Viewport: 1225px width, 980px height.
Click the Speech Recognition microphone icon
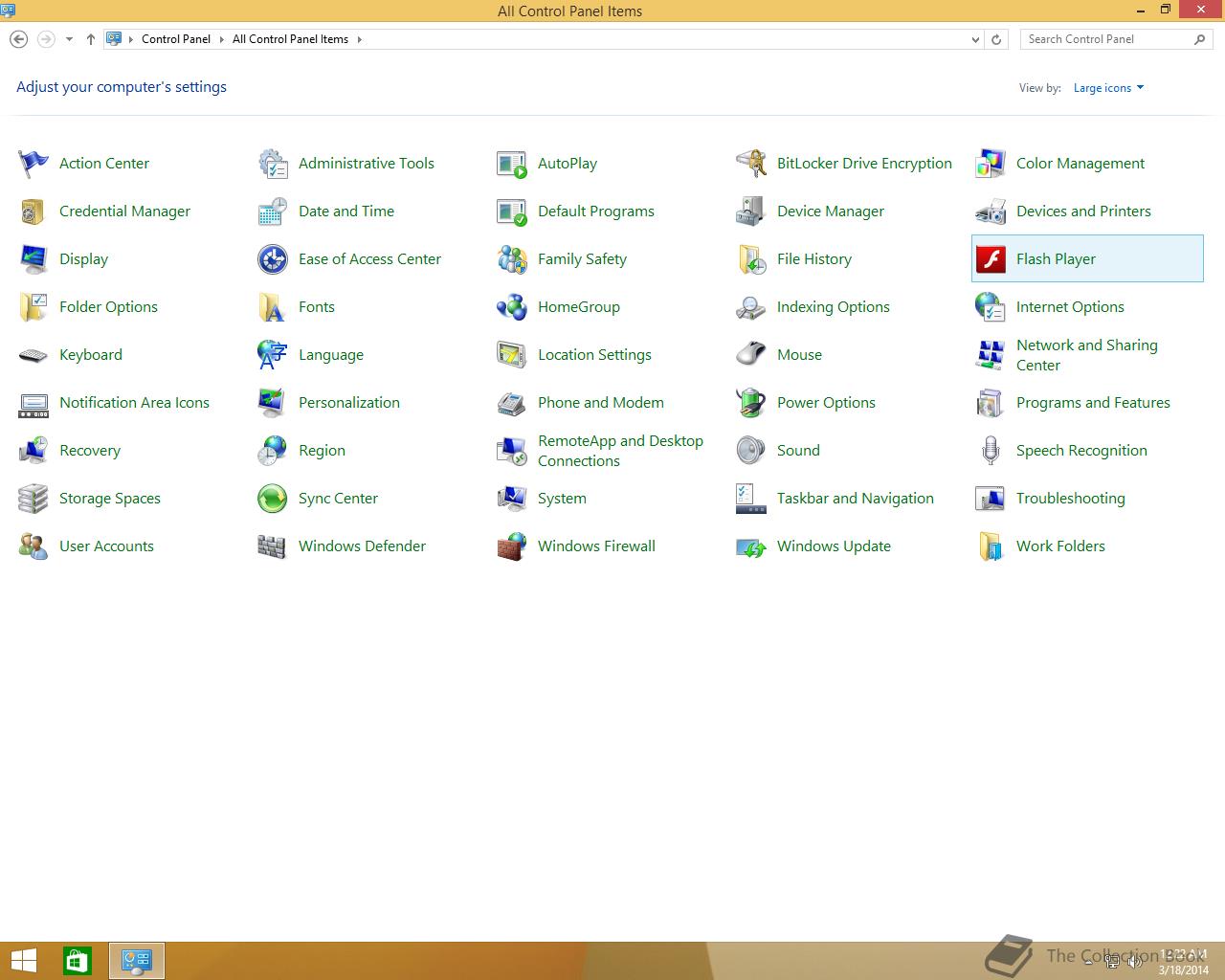click(991, 451)
